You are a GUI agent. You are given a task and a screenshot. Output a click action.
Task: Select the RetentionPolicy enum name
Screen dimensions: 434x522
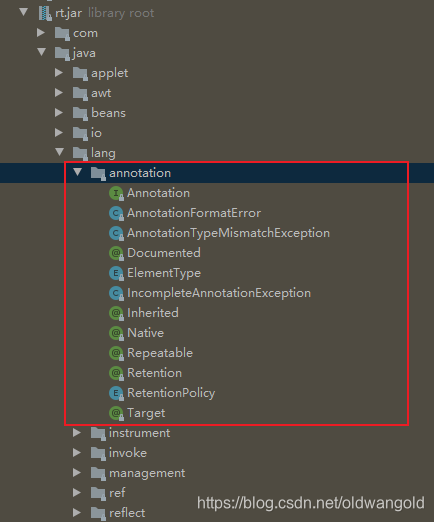coord(171,394)
